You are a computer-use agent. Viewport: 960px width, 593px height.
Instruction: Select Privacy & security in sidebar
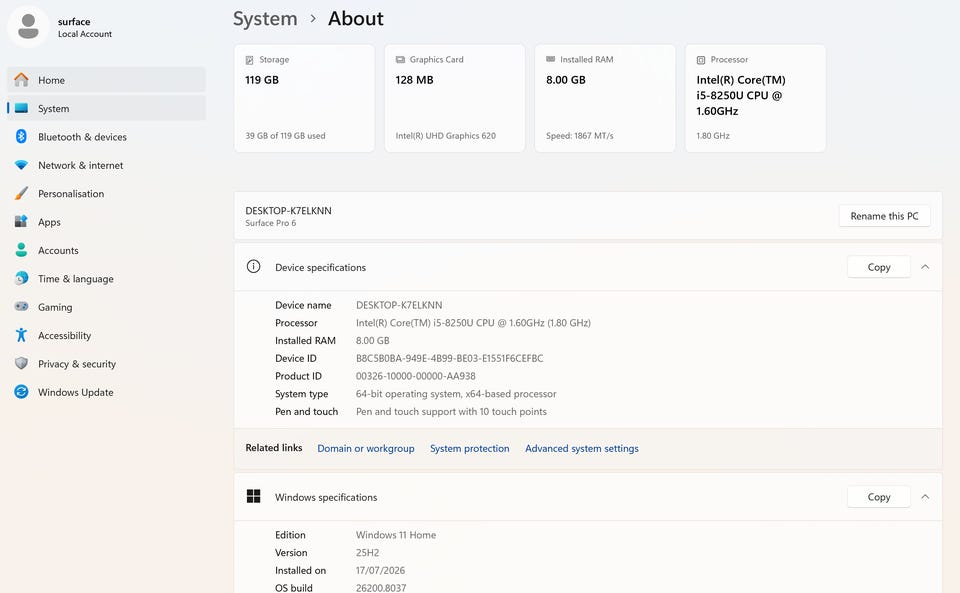(107, 364)
